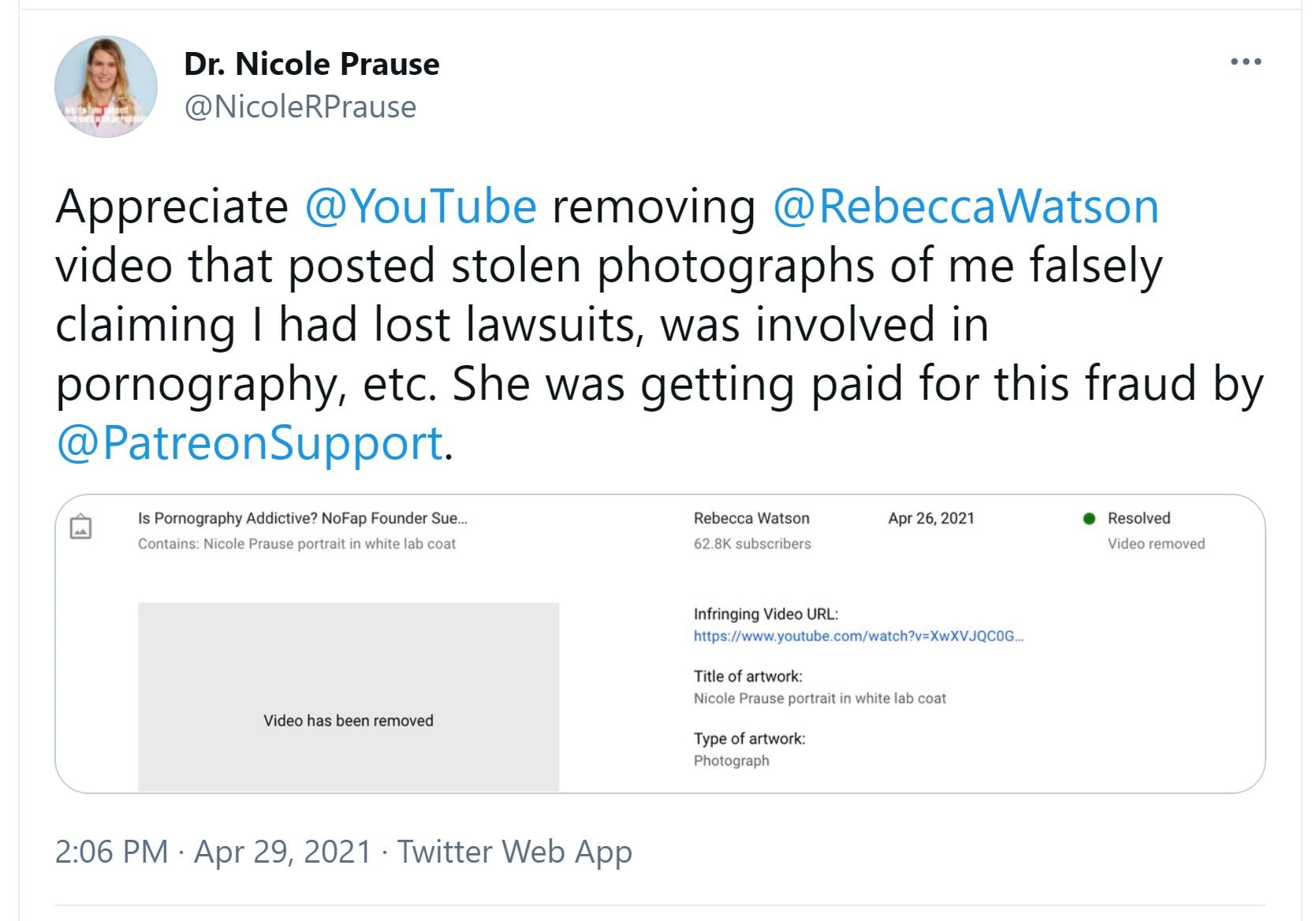1316x921 pixels.
Task: Open the tweet's three-dot more menu
Action: 1246,62
